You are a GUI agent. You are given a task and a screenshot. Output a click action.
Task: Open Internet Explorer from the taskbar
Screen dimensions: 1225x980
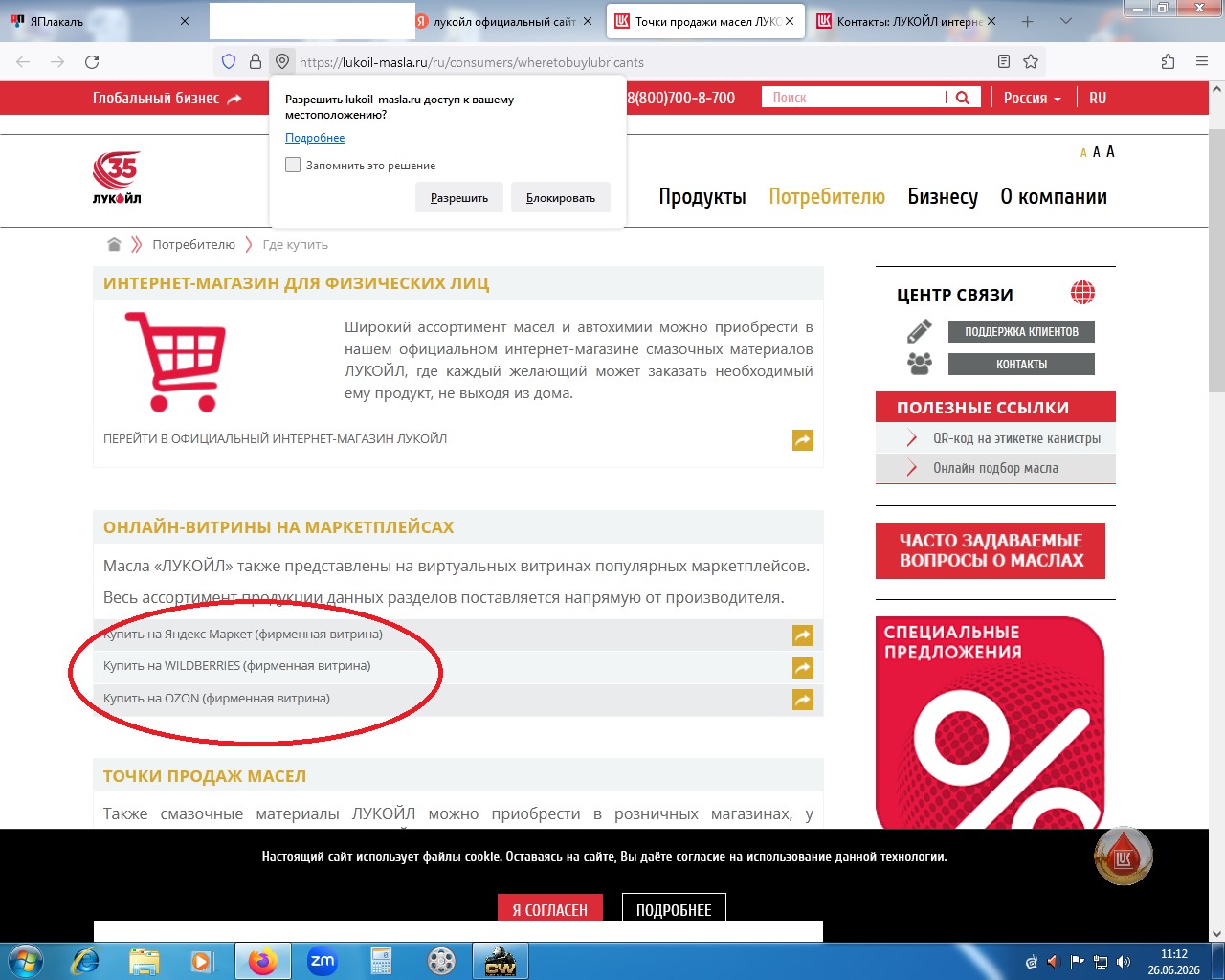click(x=84, y=961)
